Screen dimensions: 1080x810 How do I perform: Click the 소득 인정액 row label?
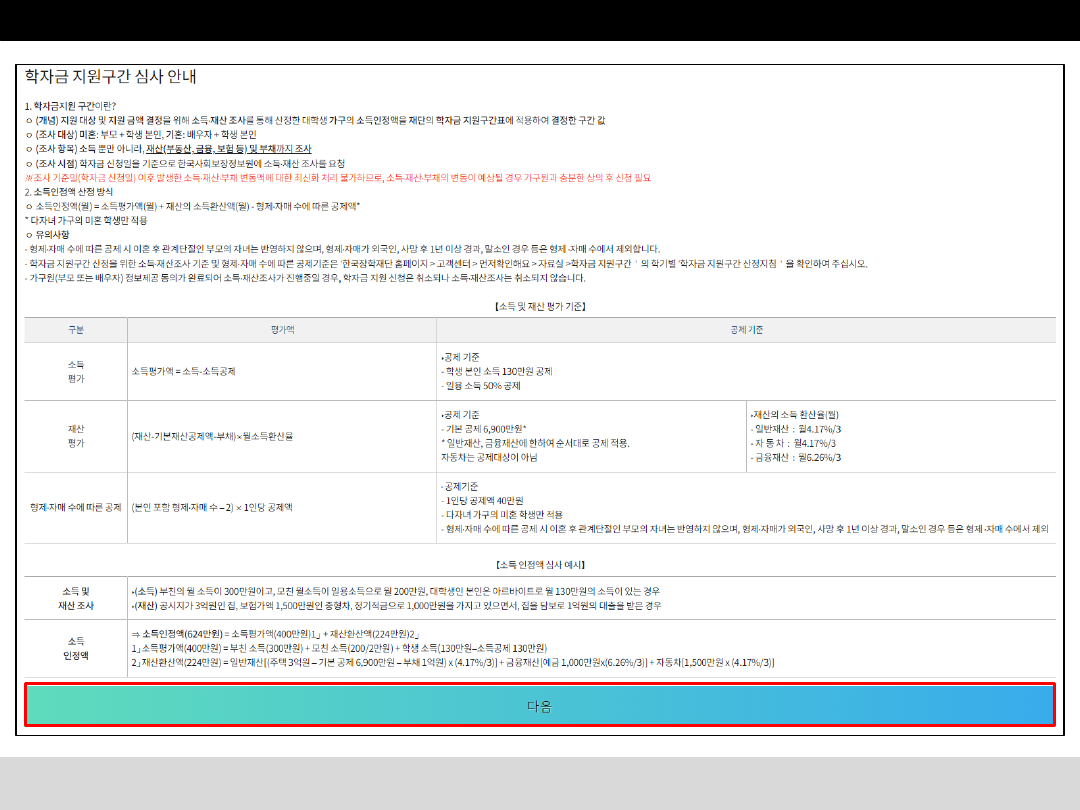click(76, 648)
